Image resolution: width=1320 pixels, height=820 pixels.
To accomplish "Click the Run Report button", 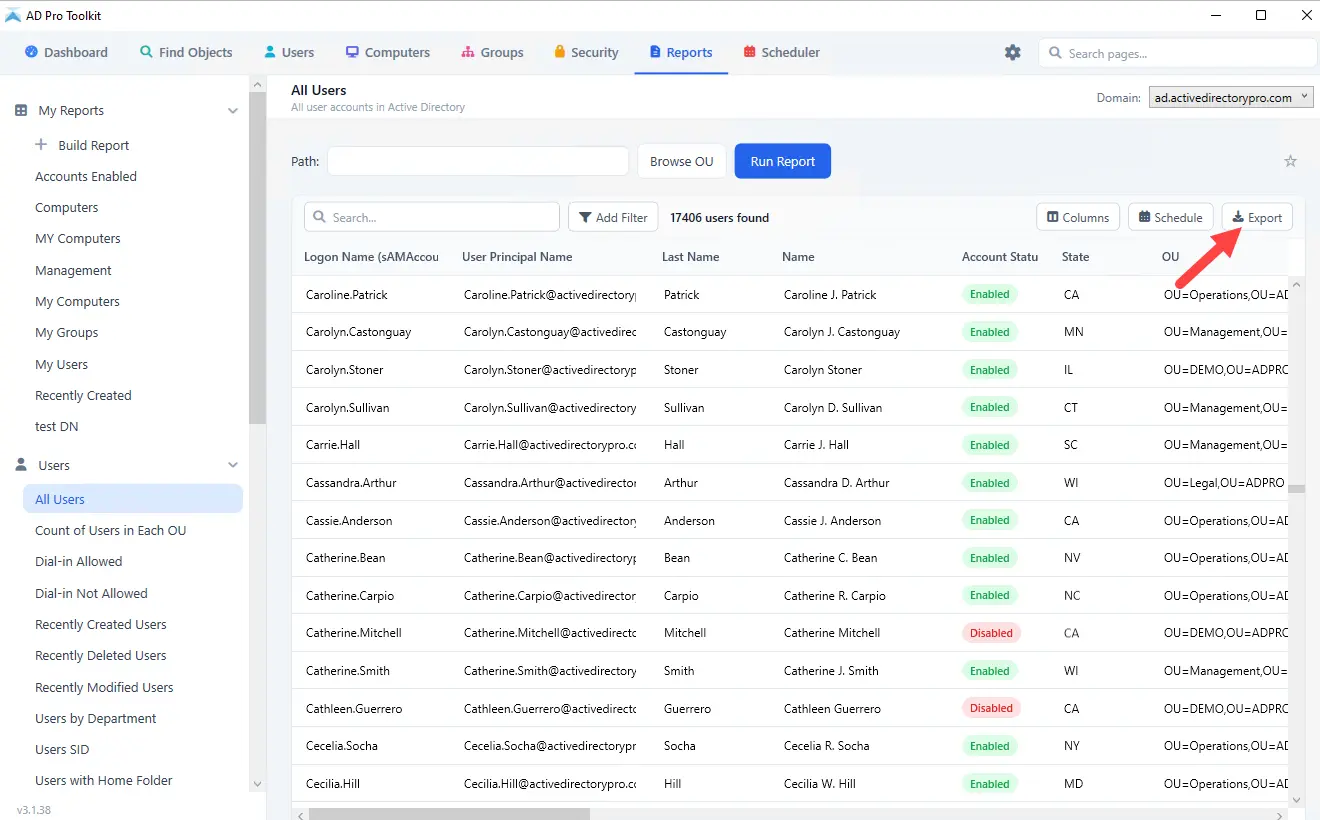I will click(783, 161).
